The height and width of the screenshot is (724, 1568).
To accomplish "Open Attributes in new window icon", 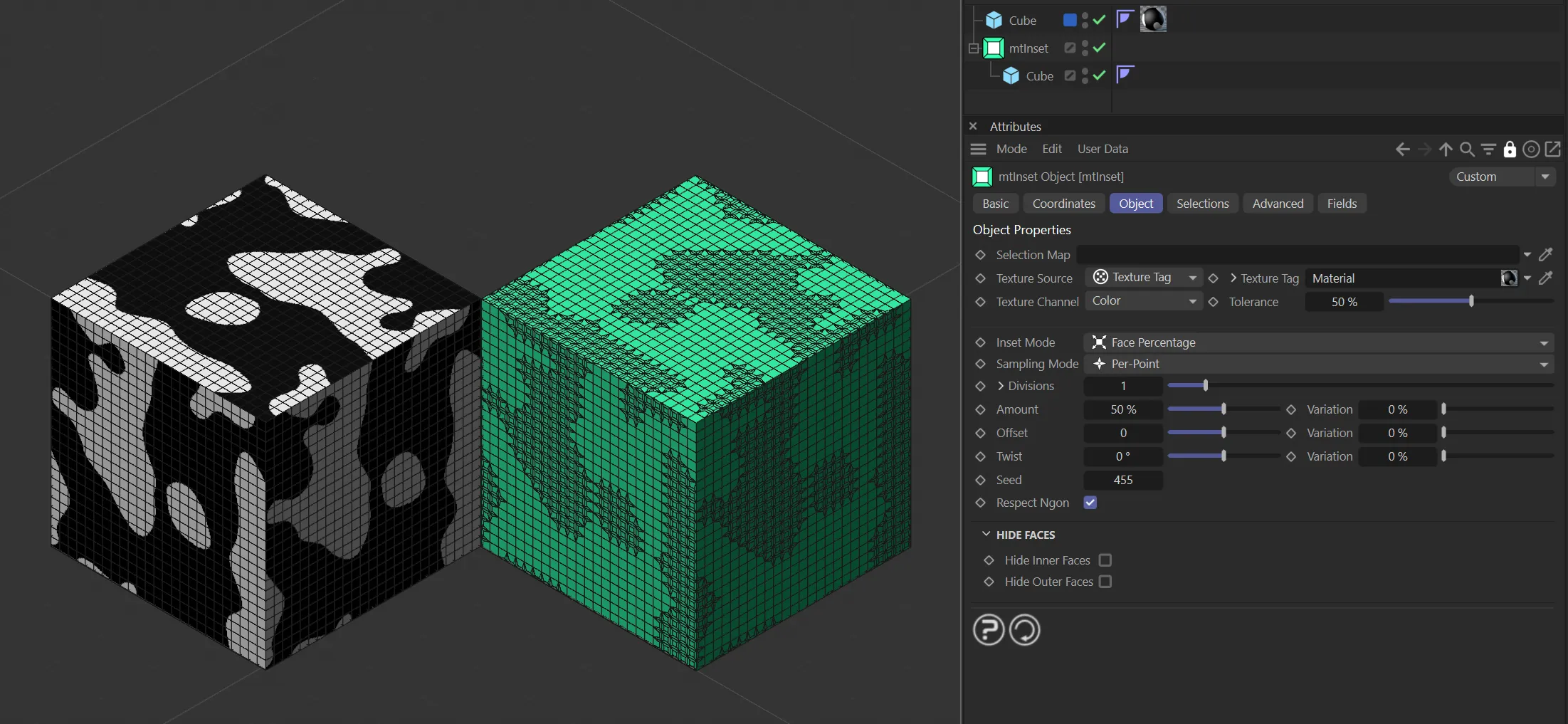I will [x=1553, y=149].
